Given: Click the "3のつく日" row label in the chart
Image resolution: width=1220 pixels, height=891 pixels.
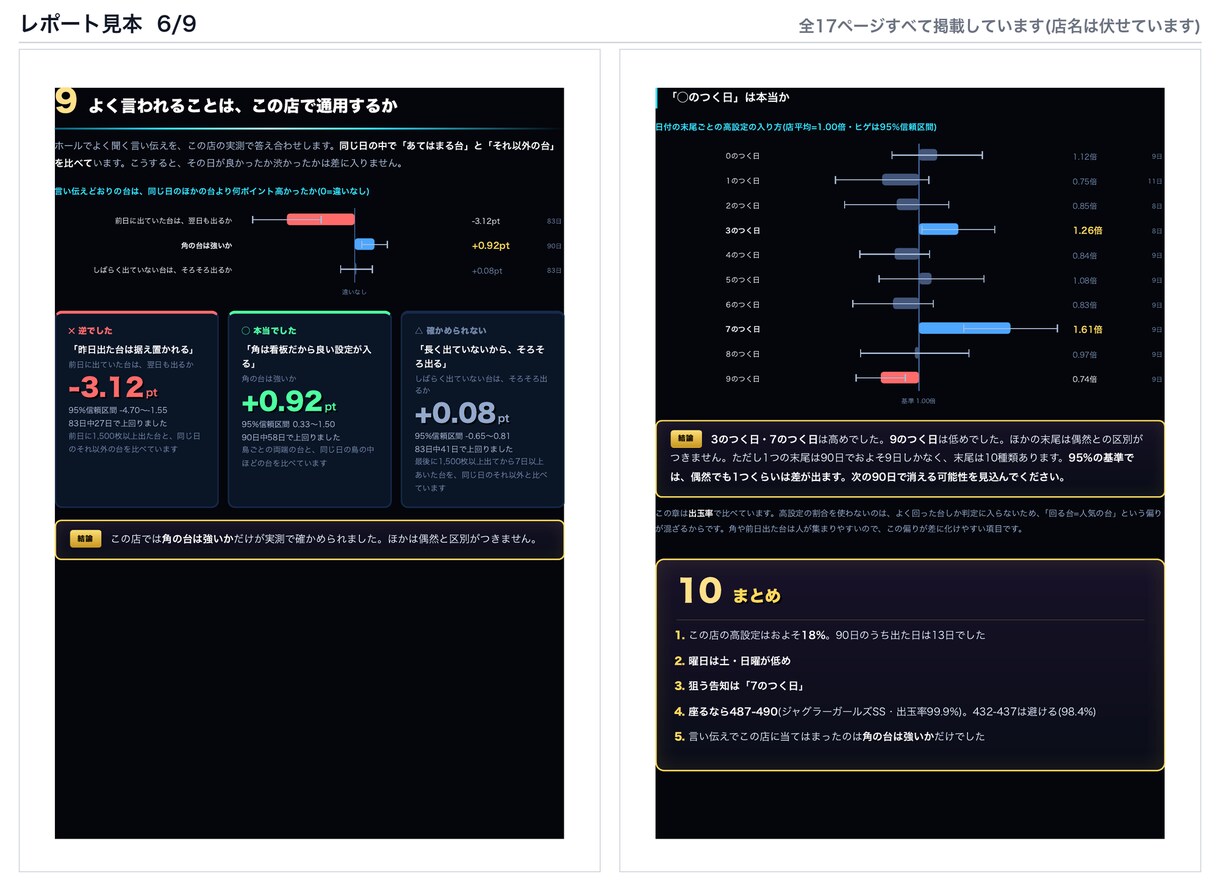Looking at the screenshot, I should pos(742,230).
